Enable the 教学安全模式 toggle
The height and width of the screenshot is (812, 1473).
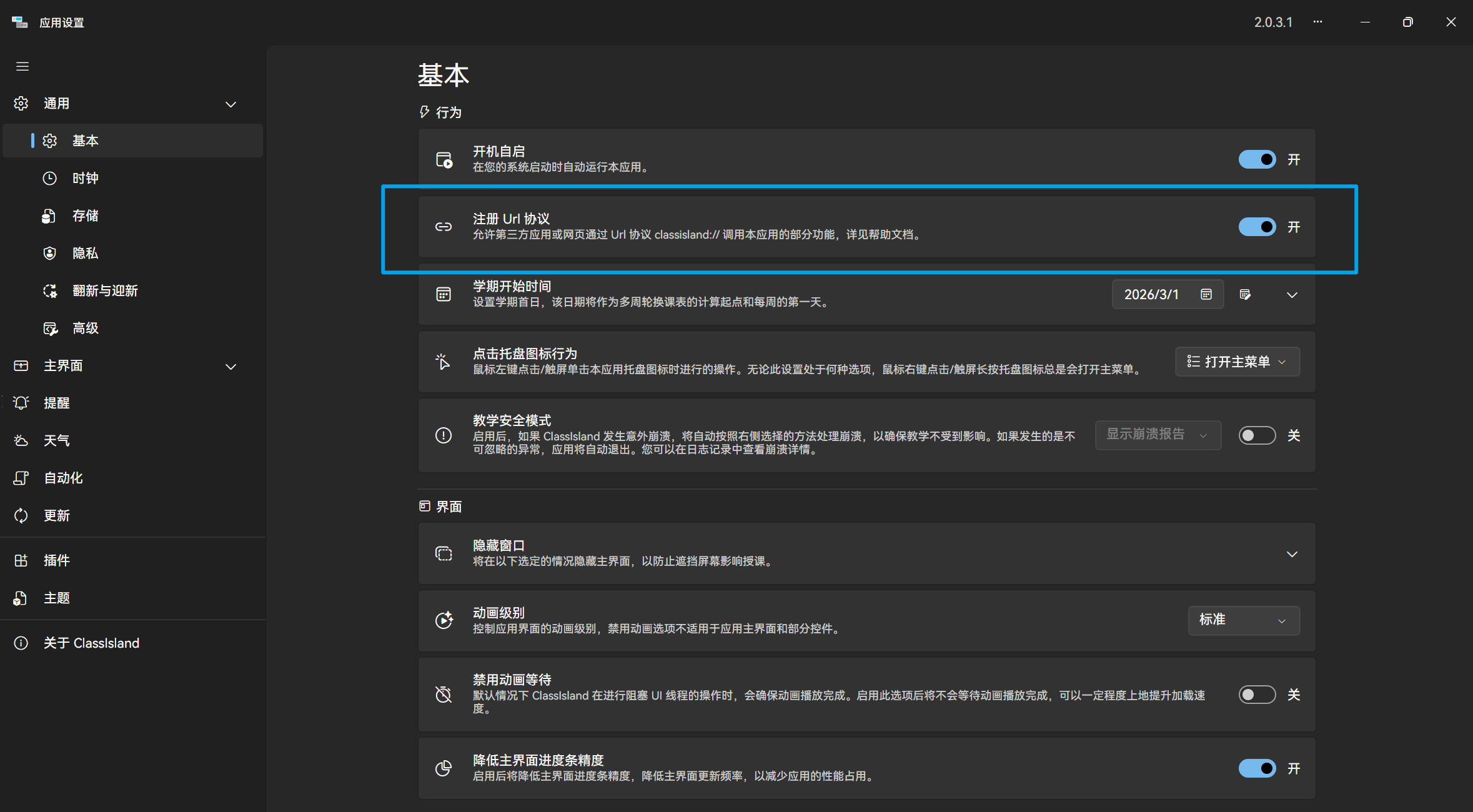(x=1257, y=435)
